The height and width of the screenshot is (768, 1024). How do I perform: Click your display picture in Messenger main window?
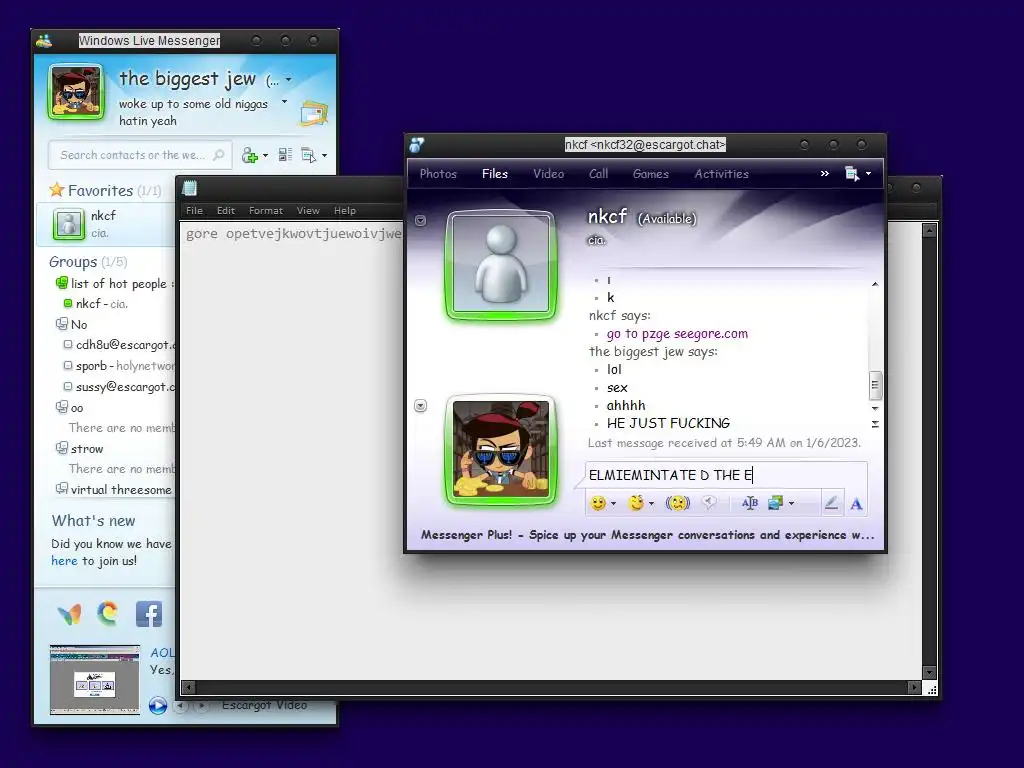pyautogui.click(x=76, y=92)
